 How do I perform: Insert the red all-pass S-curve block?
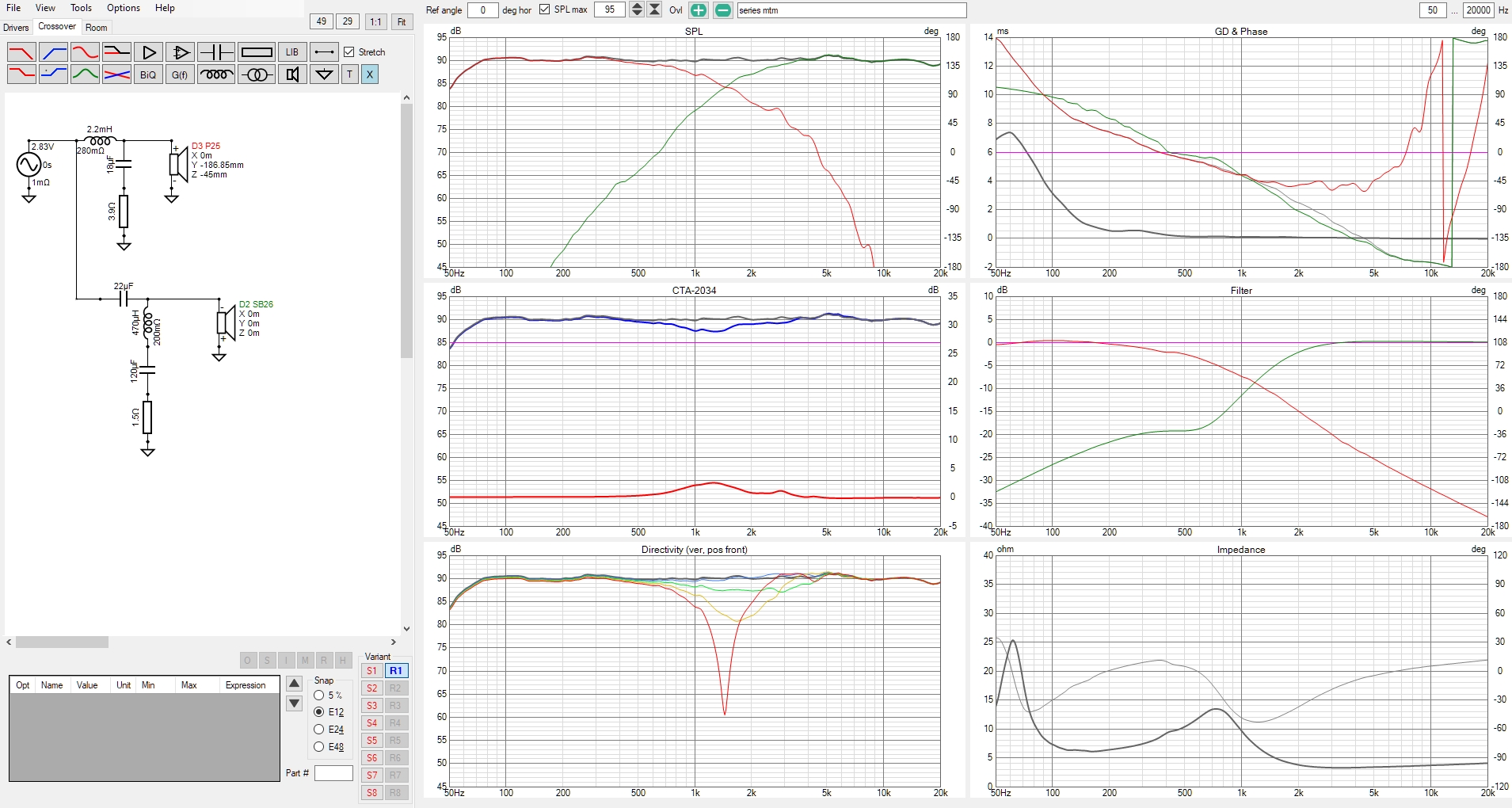pos(85,52)
